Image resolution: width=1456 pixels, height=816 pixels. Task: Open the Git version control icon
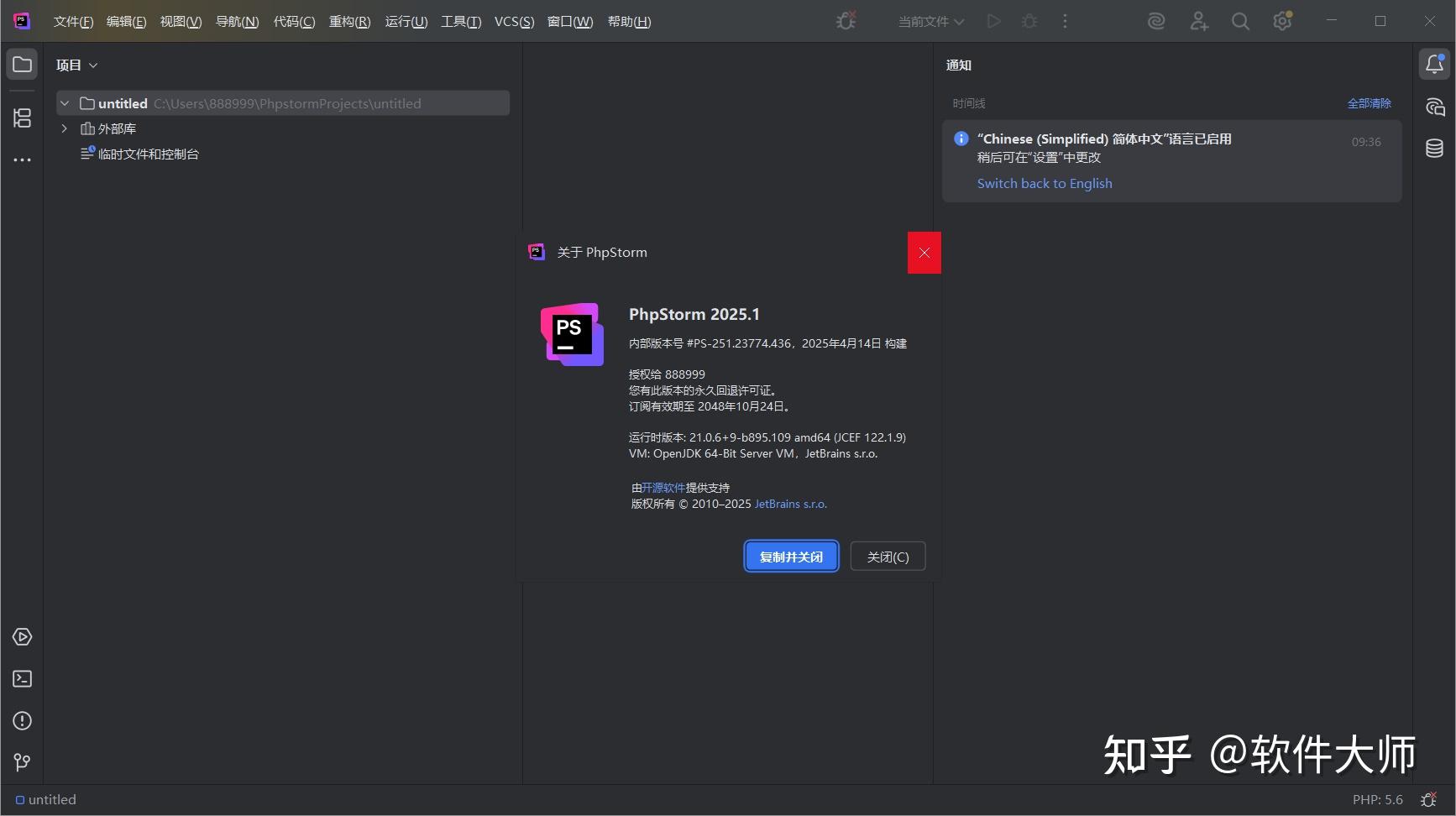point(23,762)
